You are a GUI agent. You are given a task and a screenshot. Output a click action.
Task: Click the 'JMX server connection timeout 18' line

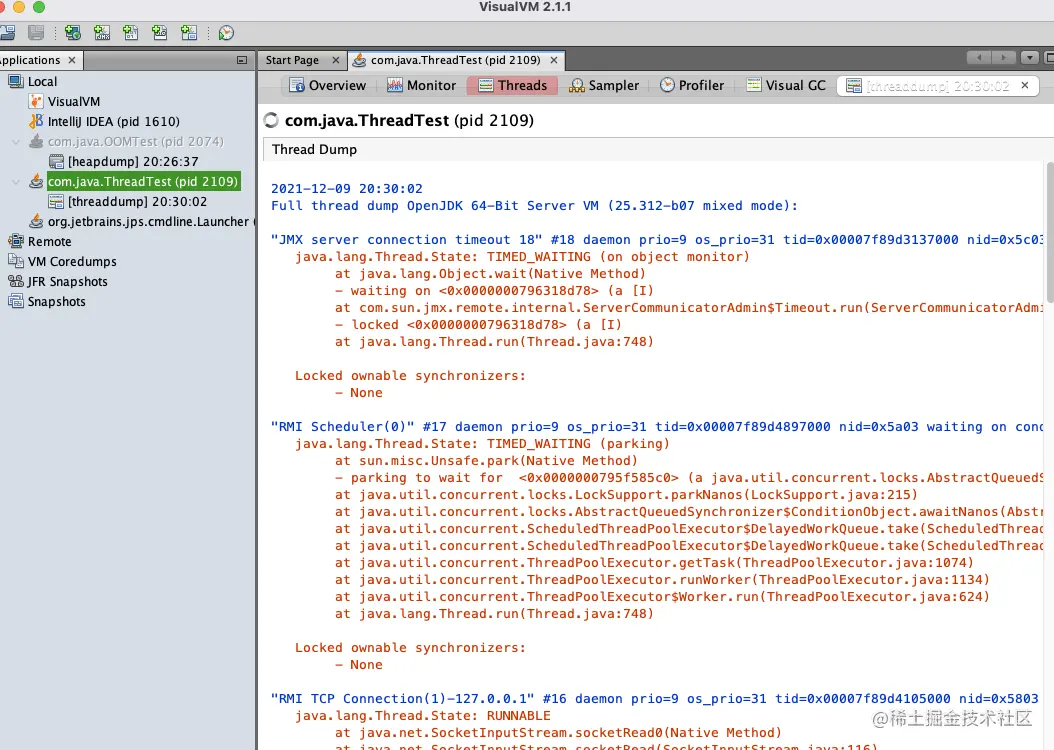click(x=657, y=240)
